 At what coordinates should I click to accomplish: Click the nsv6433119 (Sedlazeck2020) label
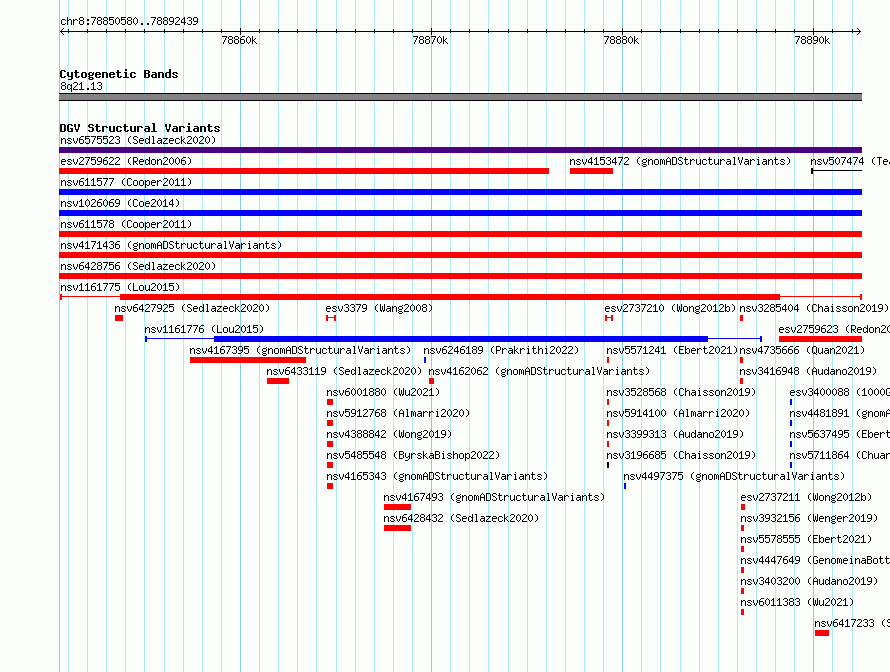tap(344, 371)
